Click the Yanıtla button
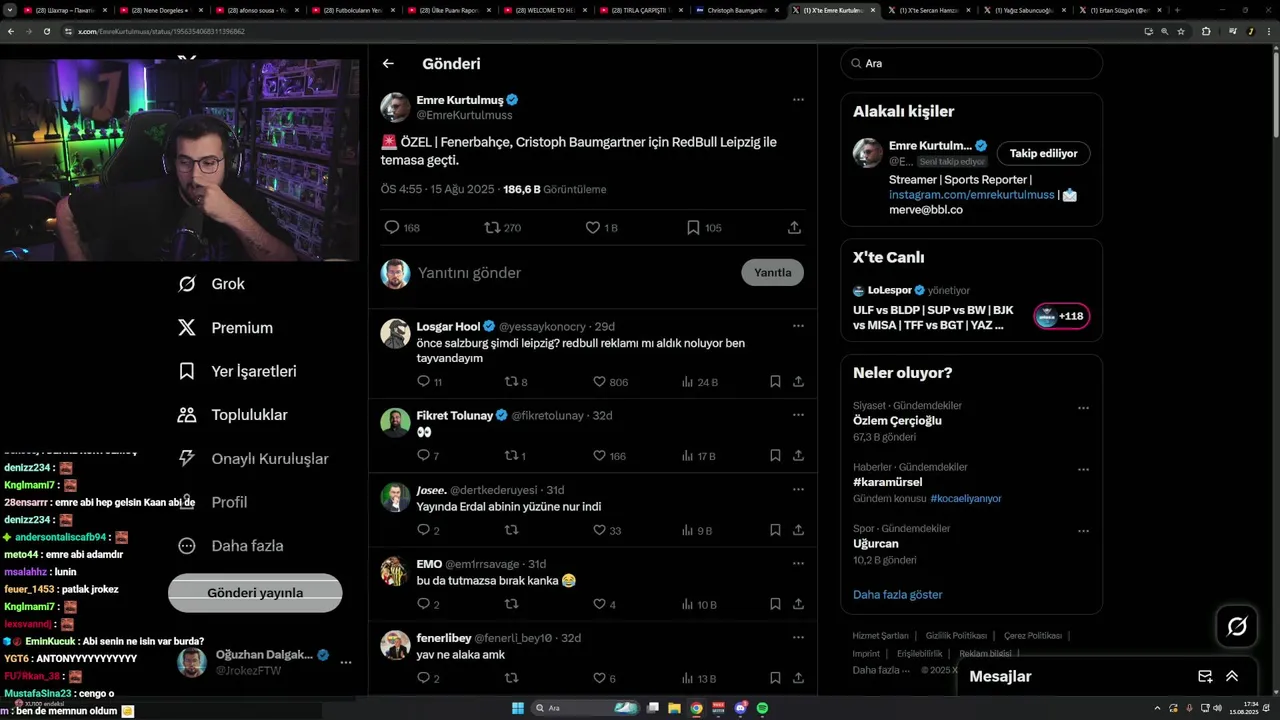This screenshot has width=1280, height=720. (772, 272)
